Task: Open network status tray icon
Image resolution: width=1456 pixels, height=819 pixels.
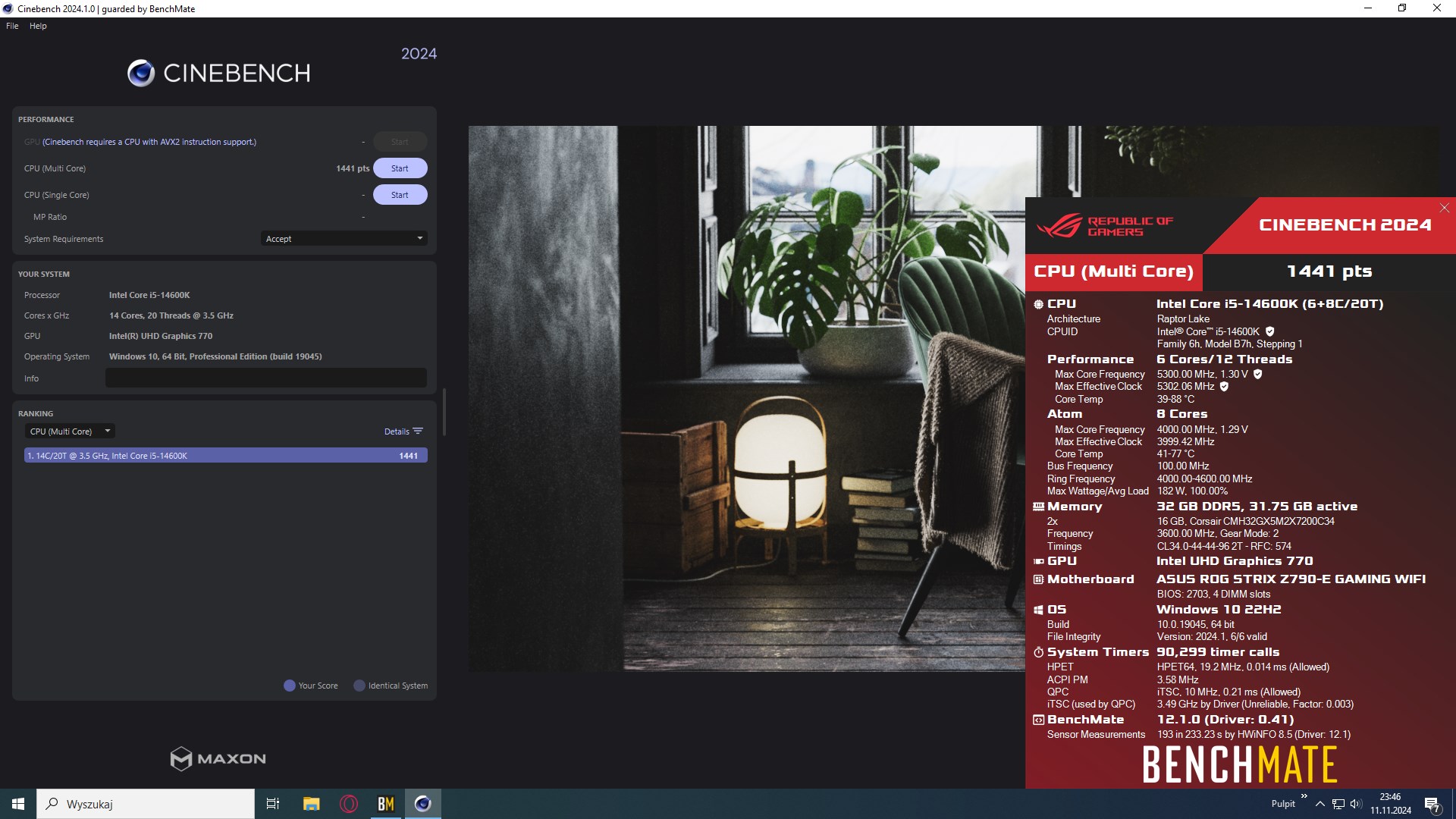Action: point(1338,804)
